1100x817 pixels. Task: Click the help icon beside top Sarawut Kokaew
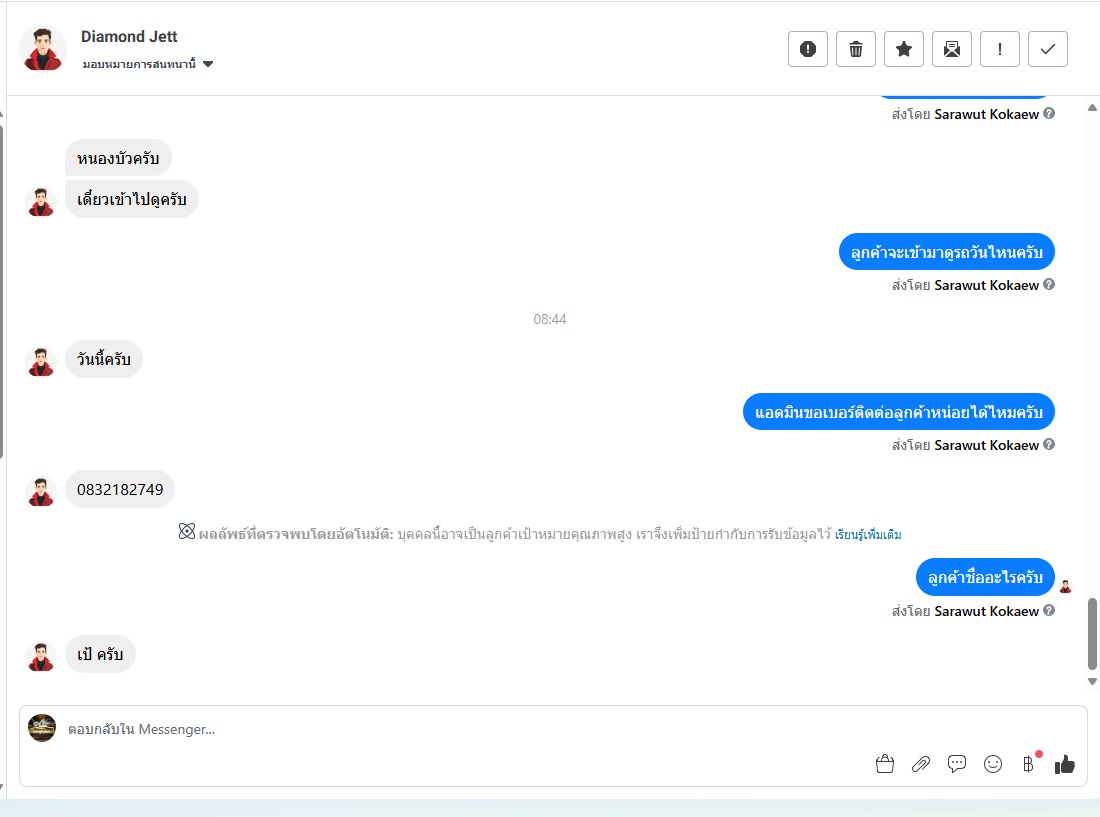1049,114
